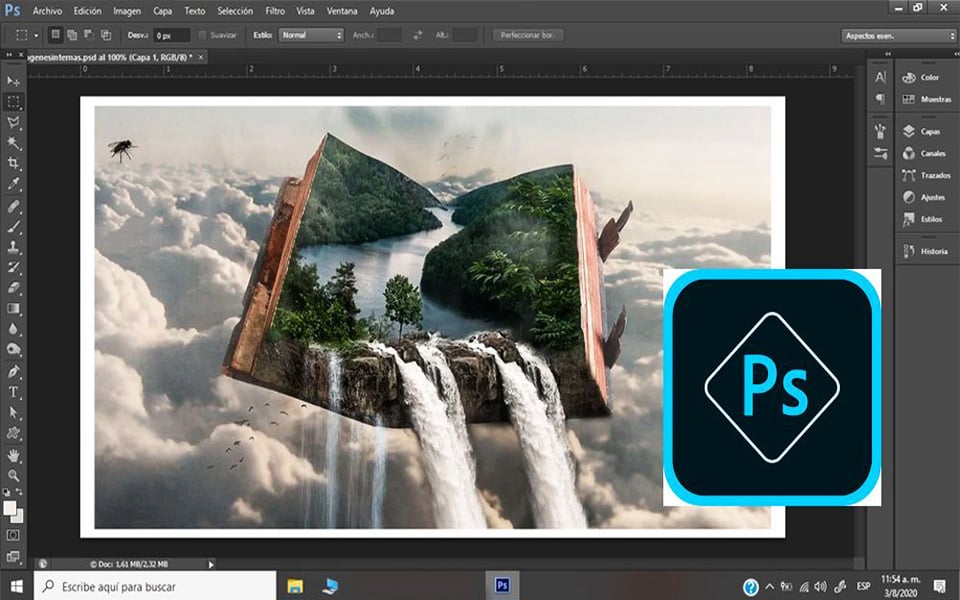The width and height of the screenshot is (960, 600).
Task: Select the Horizontal Type tool
Action: coord(14,391)
